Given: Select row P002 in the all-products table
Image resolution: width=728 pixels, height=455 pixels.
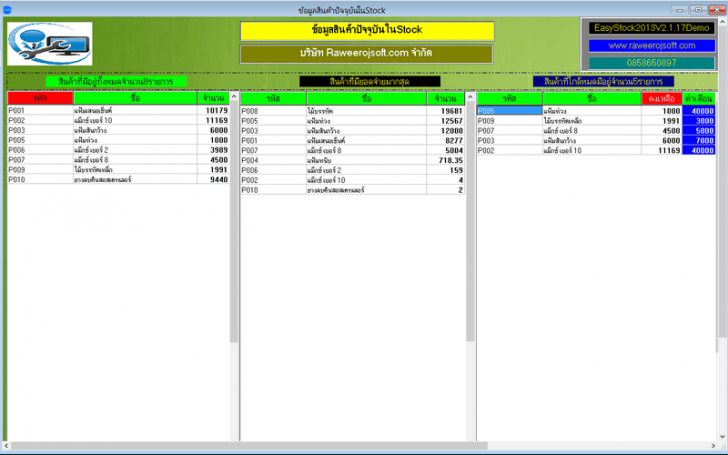Looking at the screenshot, I should click(118, 120).
